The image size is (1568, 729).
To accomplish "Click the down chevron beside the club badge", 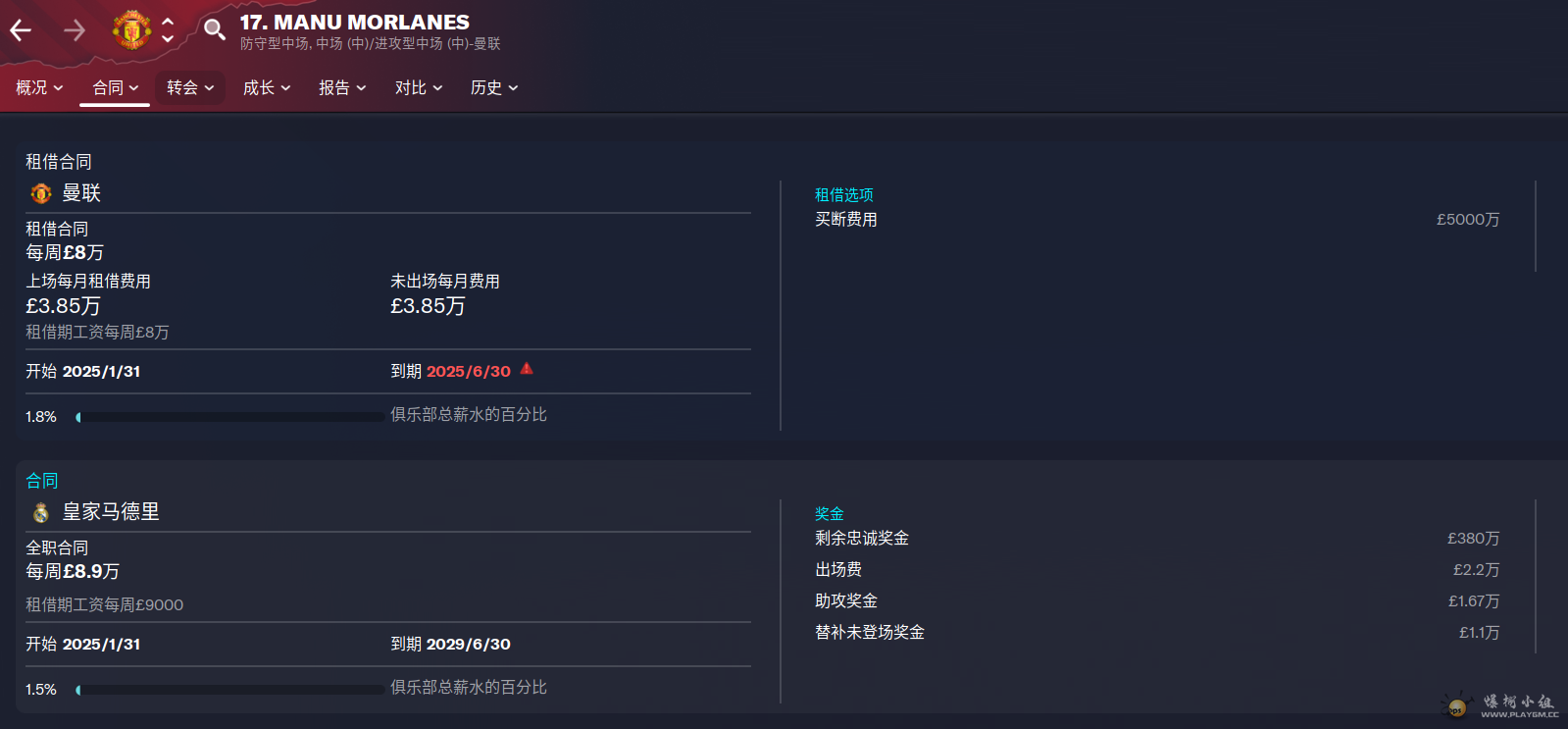I will [x=168, y=39].
